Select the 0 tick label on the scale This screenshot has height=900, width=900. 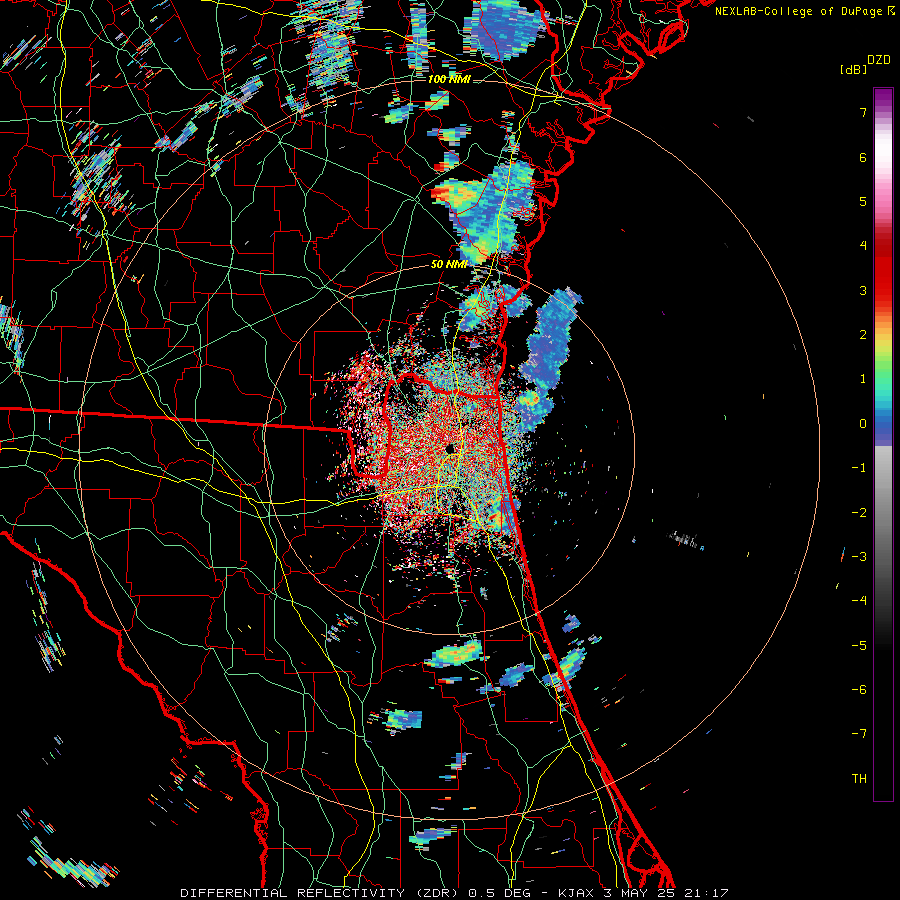pyautogui.click(x=863, y=424)
